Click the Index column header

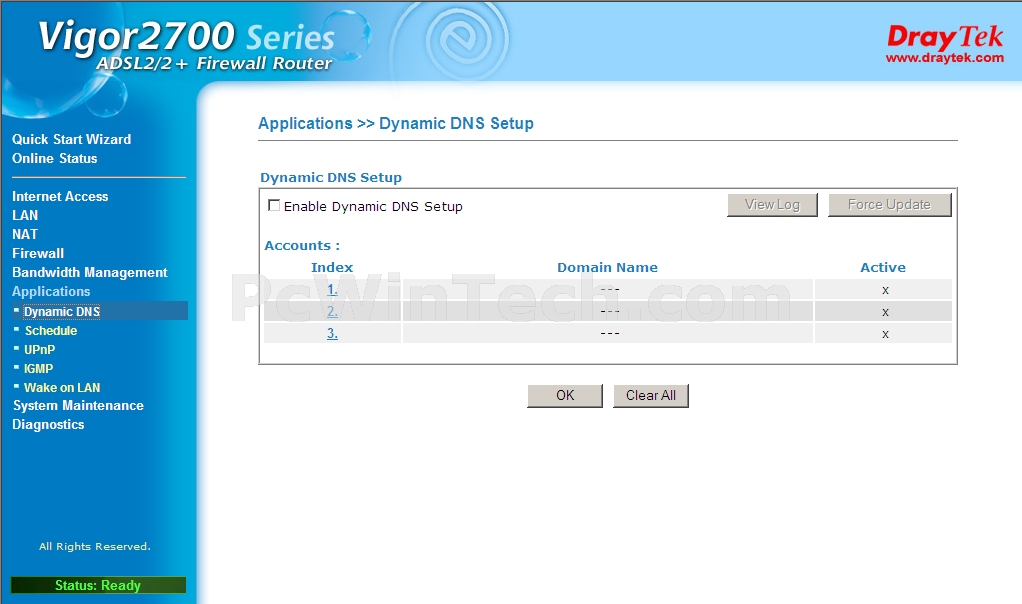click(x=332, y=267)
